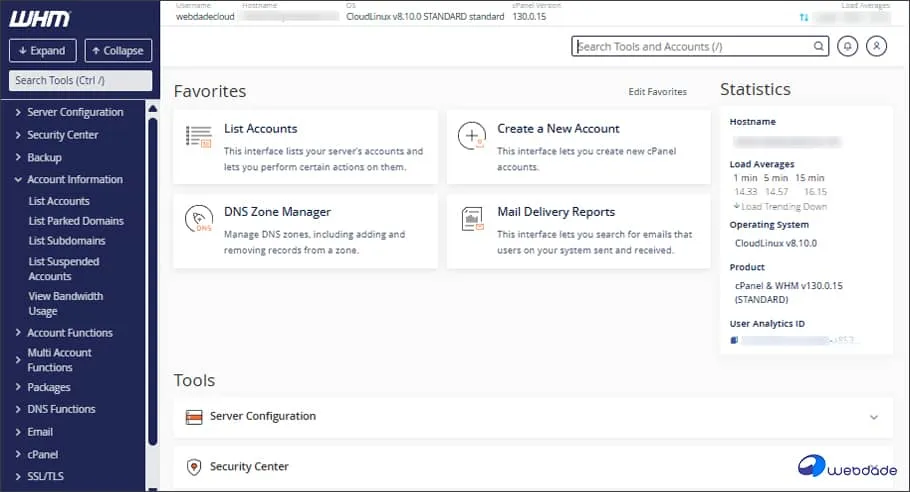The height and width of the screenshot is (492, 910).
Task: Open the DNS Zone Manager icon
Action: coord(199,220)
